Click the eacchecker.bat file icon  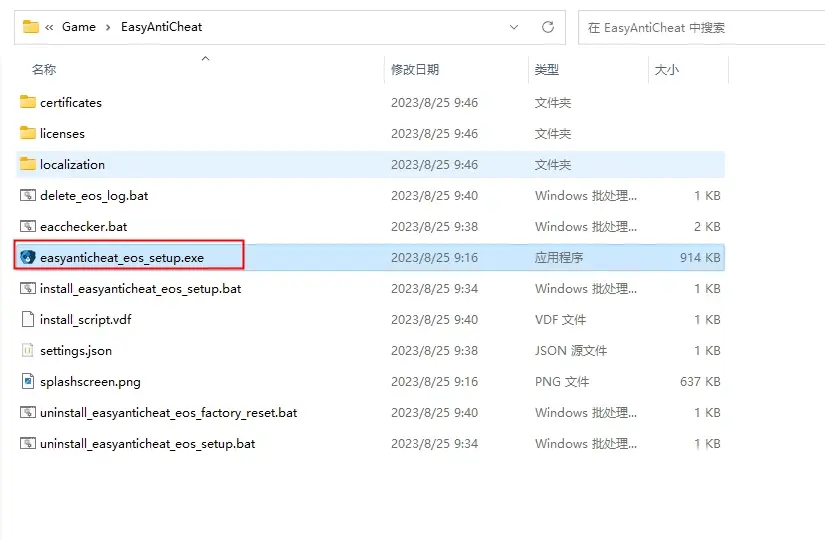point(28,226)
